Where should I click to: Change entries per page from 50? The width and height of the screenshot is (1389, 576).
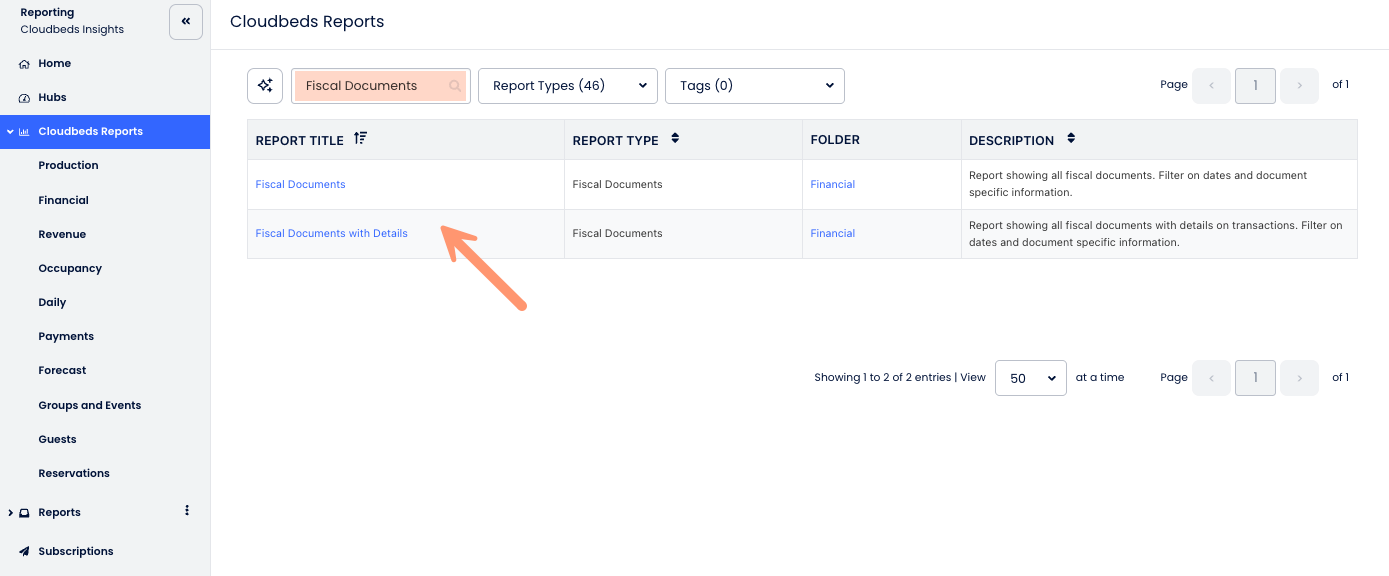coord(1030,378)
